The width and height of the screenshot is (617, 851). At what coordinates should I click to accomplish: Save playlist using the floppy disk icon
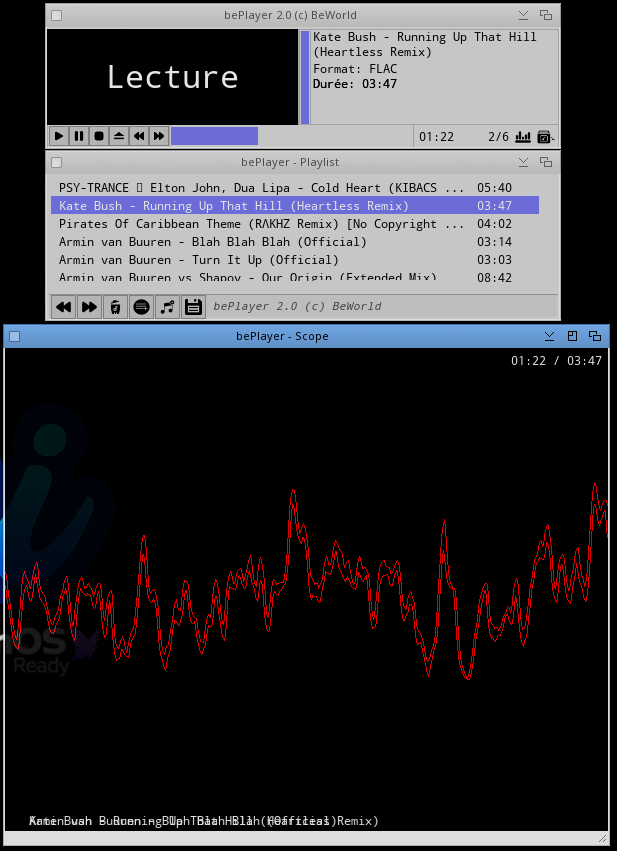point(193,307)
